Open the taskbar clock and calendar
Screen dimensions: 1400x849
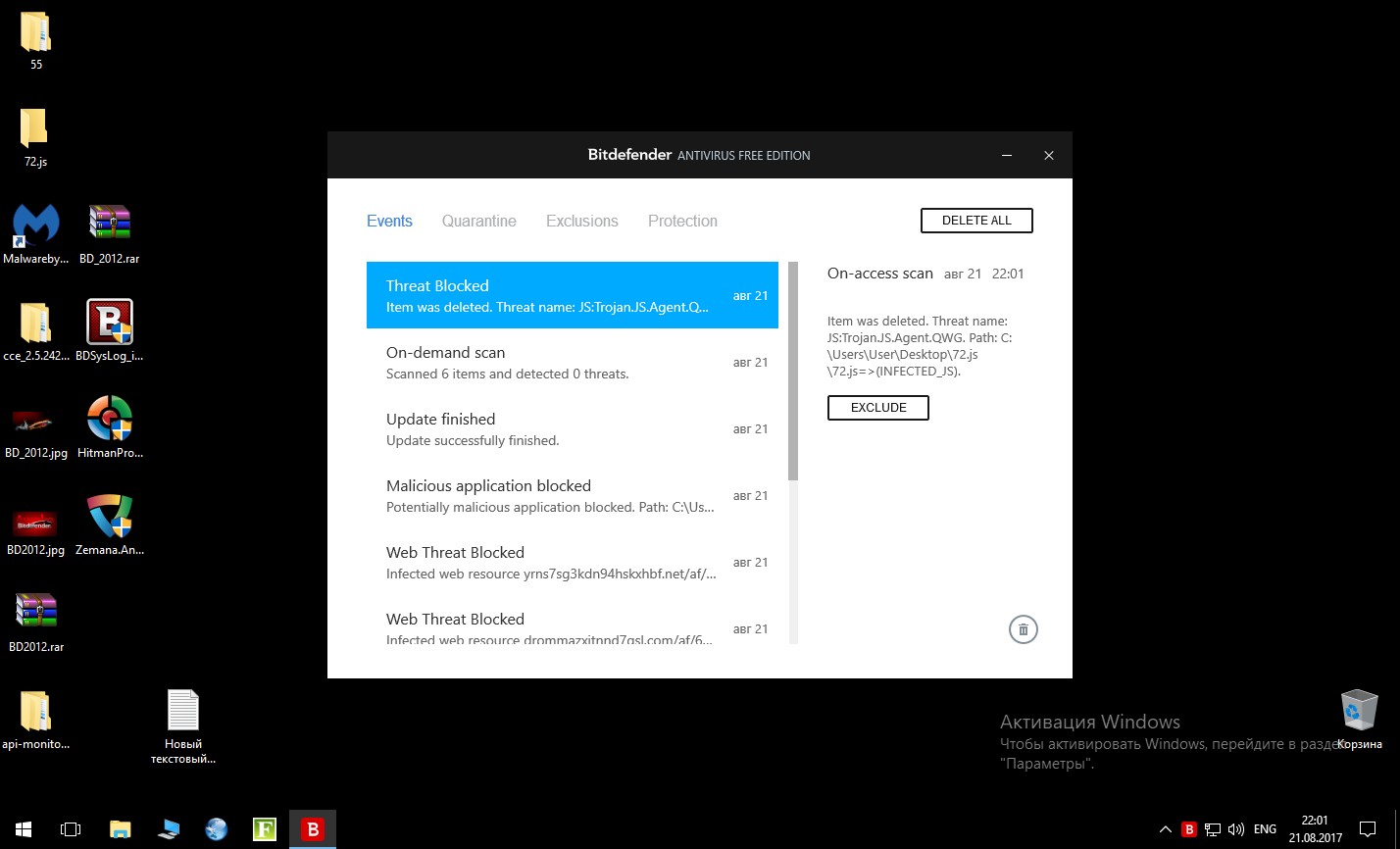click(x=1315, y=829)
